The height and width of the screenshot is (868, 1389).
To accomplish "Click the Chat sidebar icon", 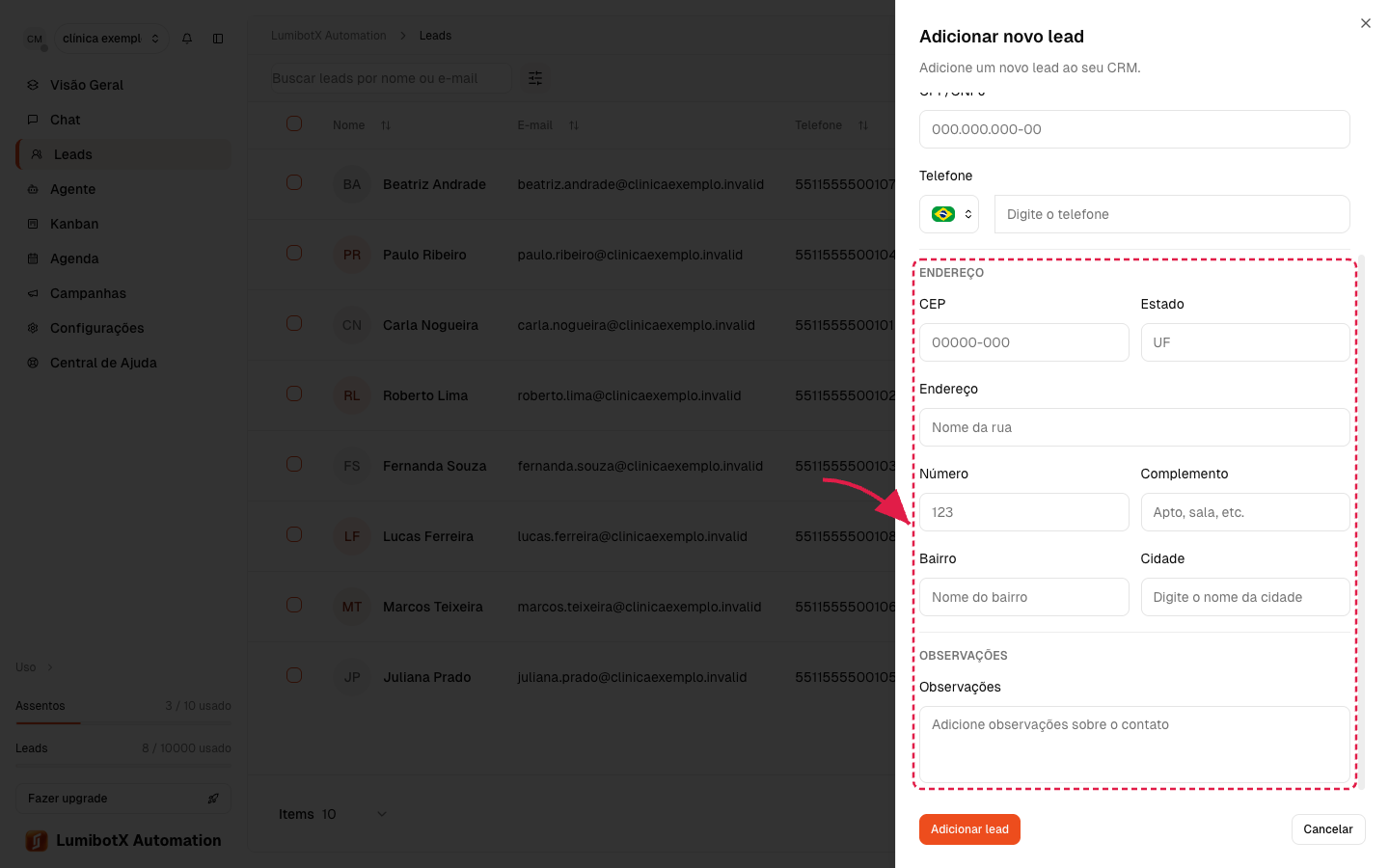I will pyautogui.click(x=33, y=120).
